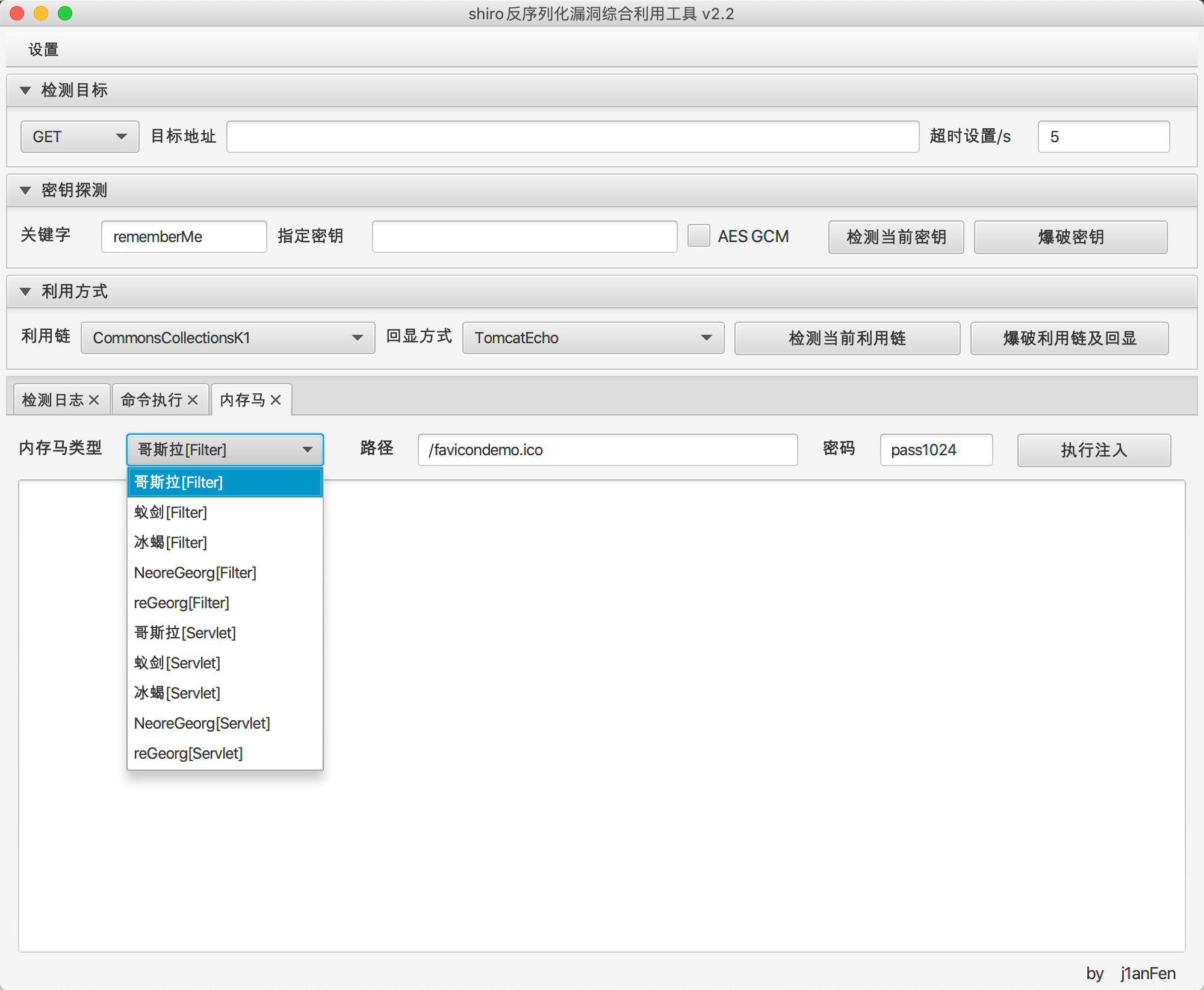The image size is (1204, 990).
Task: Enable the AES GCM checkbox
Action: point(698,236)
